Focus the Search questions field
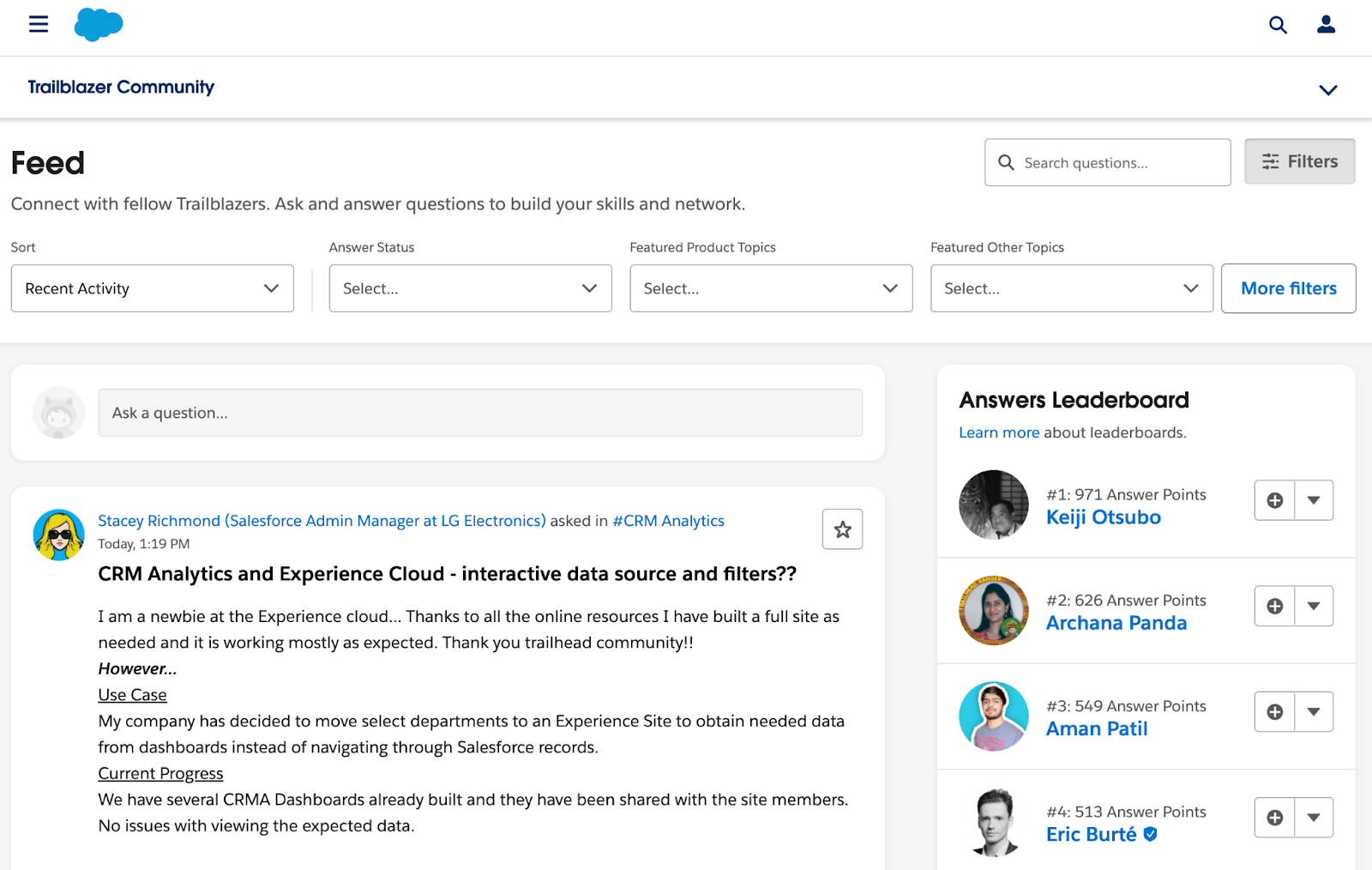Viewport: 1372px width, 870px height. (x=1108, y=162)
